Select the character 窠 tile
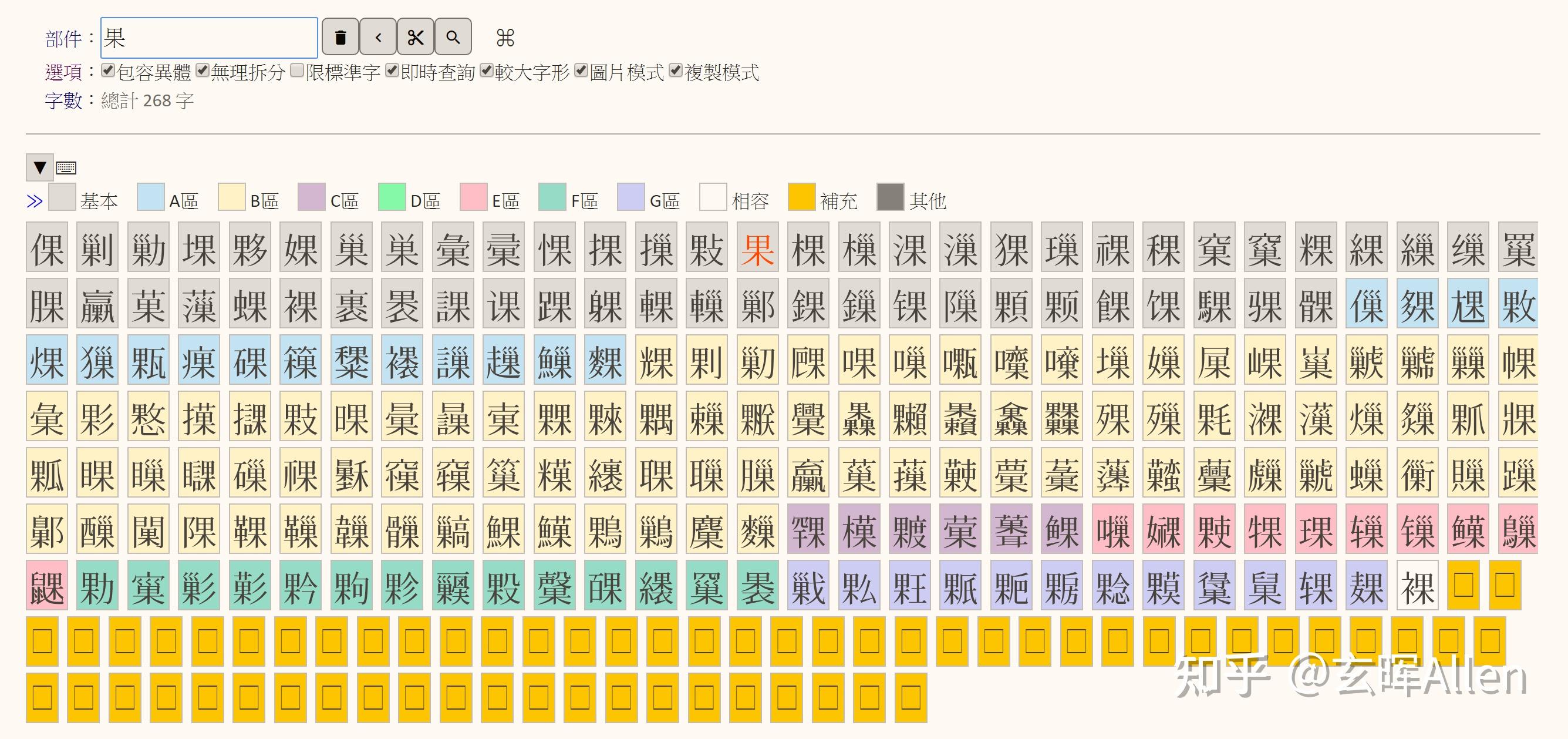This screenshot has width=1568, height=739. (x=1215, y=247)
